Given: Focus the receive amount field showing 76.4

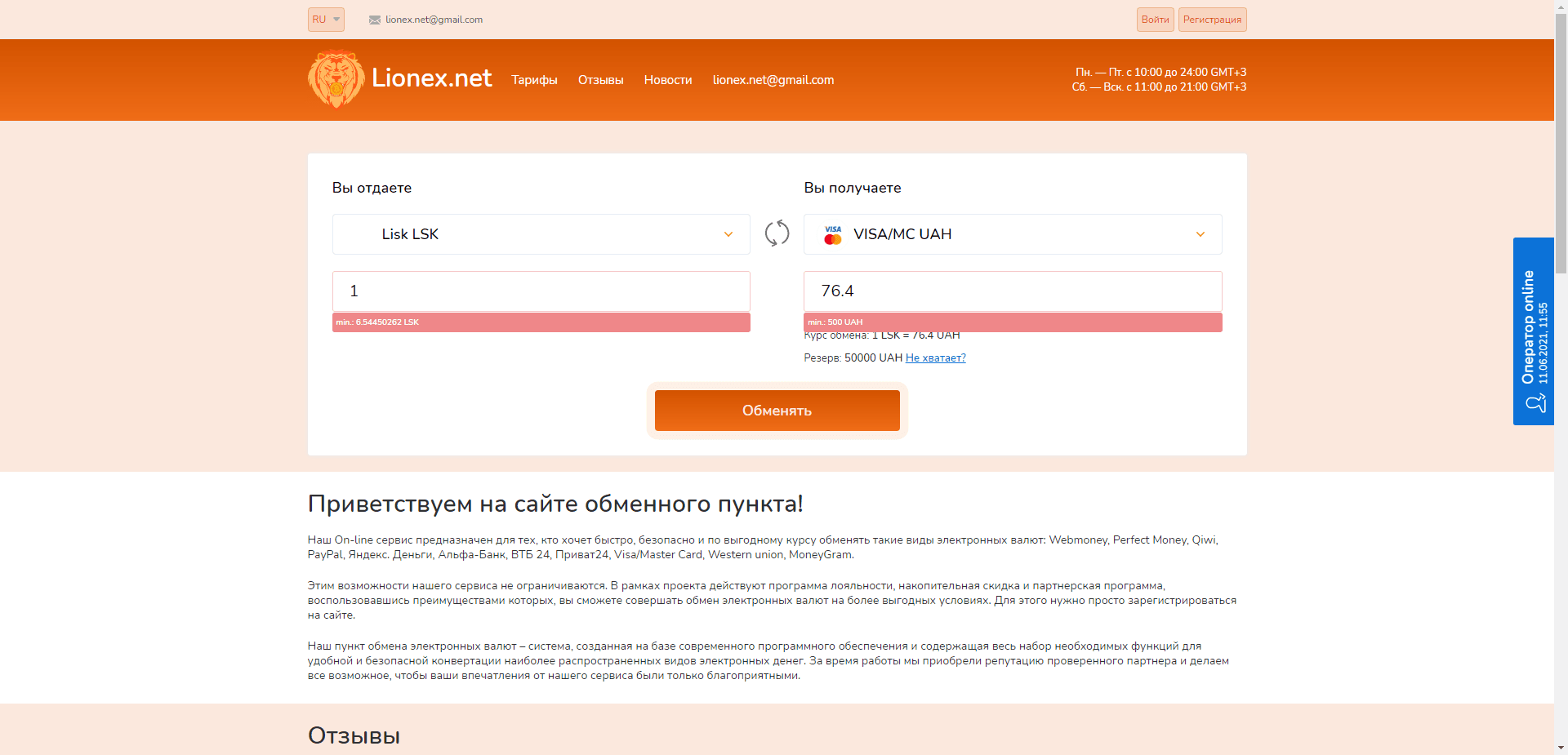Looking at the screenshot, I should click(x=1013, y=291).
